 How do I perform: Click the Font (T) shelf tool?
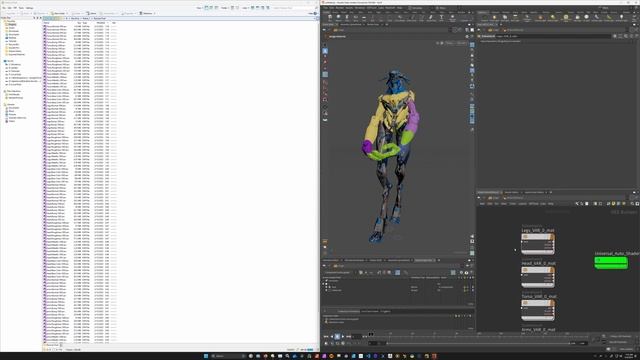point(441,18)
